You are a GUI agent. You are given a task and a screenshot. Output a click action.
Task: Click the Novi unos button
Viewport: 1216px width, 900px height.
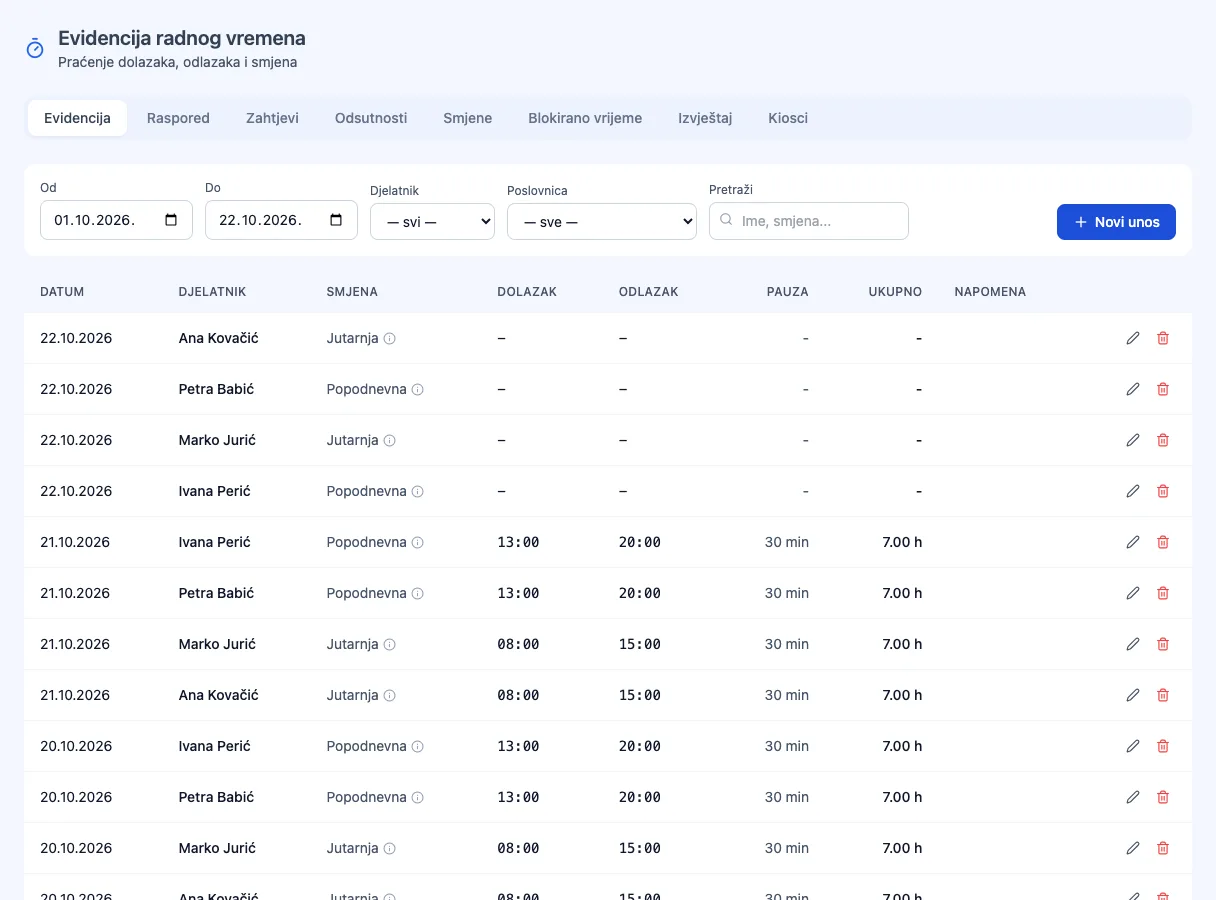[x=1116, y=222]
